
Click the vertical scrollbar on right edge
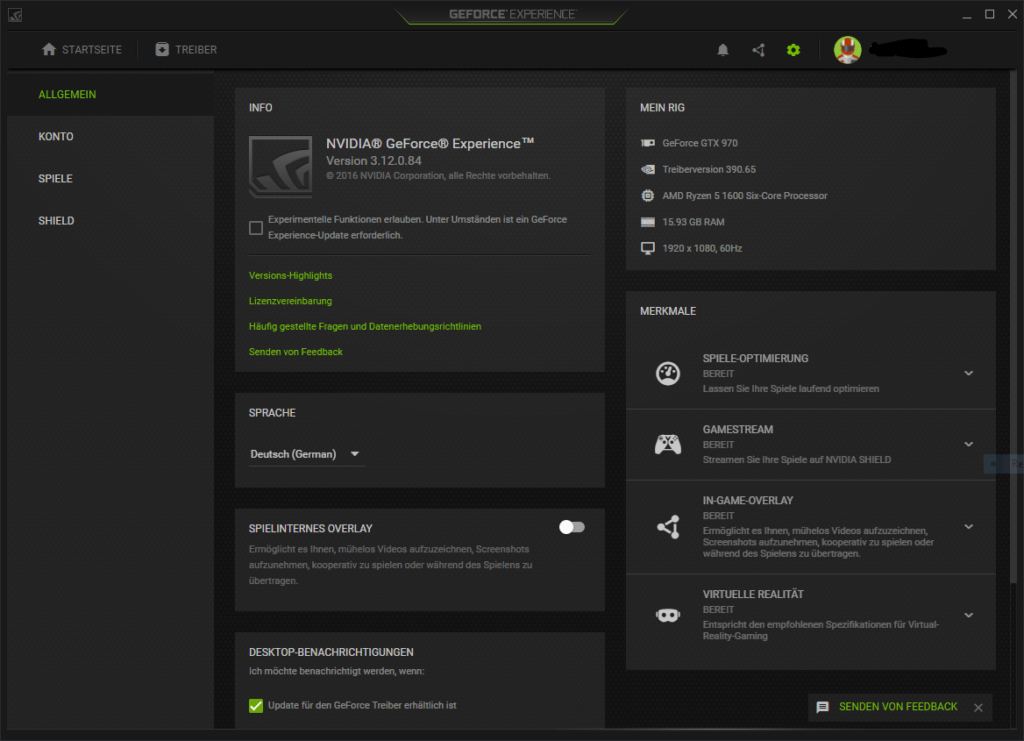[x=1013, y=326]
